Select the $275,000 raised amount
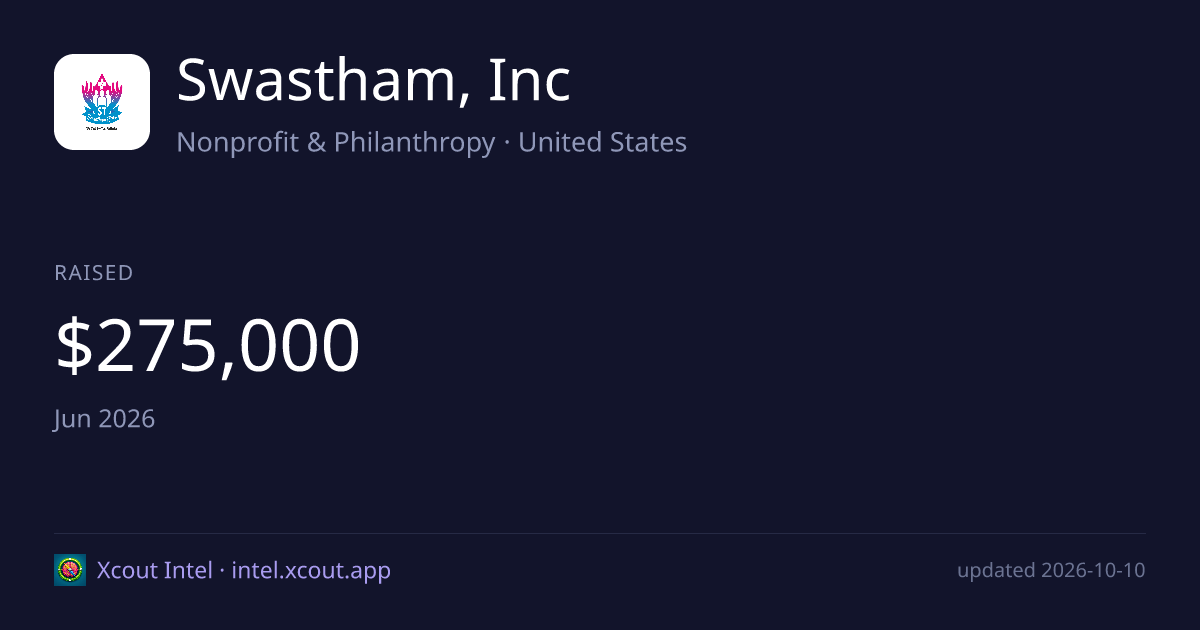Image resolution: width=1200 pixels, height=630 pixels. (x=207, y=346)
